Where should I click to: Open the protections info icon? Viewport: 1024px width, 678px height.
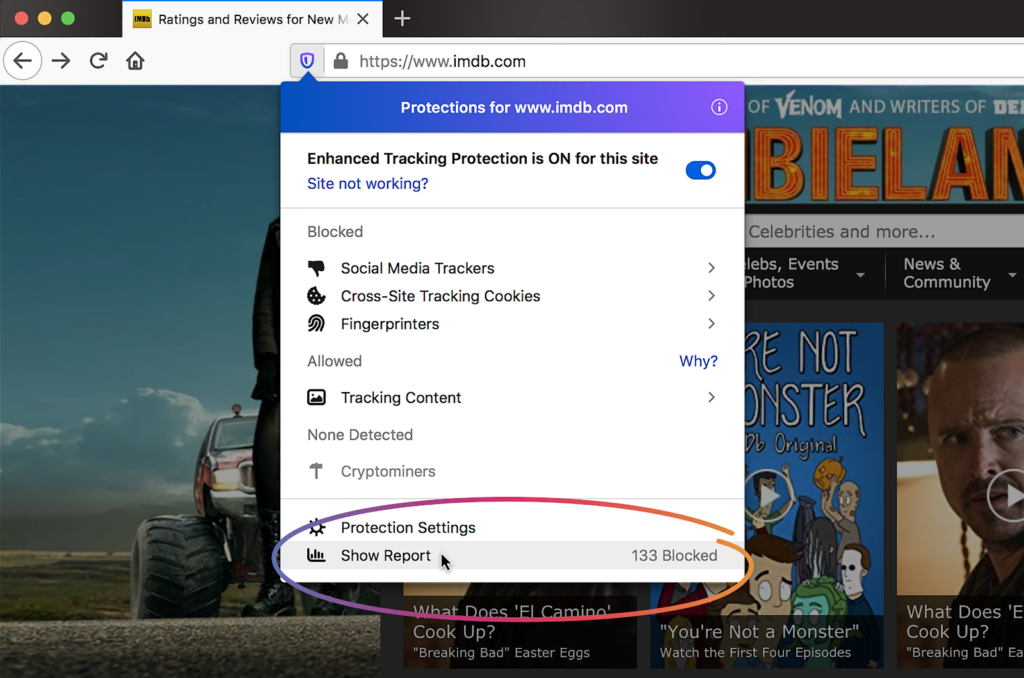718,107
